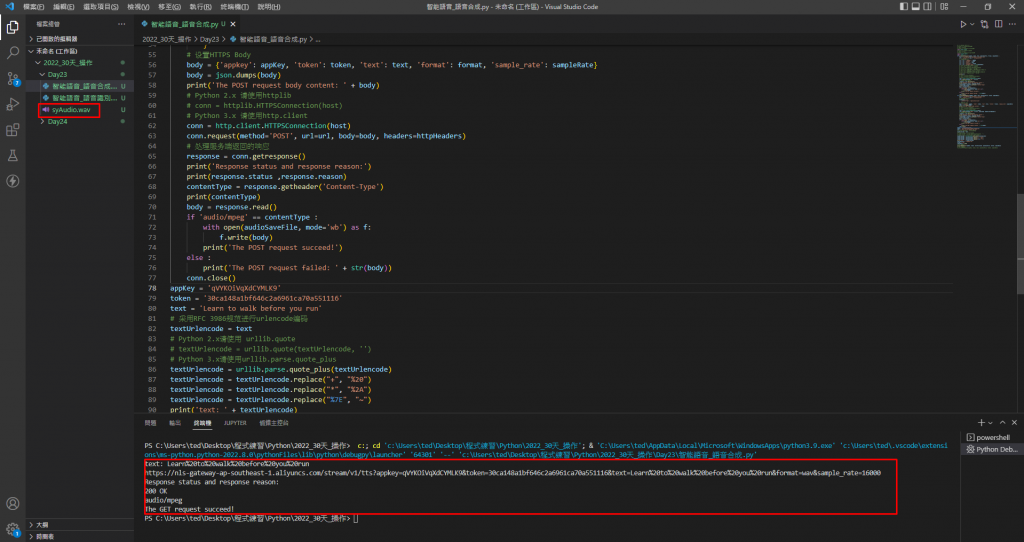Click 2022_30天_操作 in the breadcrumb
This screenshot has height=542, width=1024.
coord(167,39)
